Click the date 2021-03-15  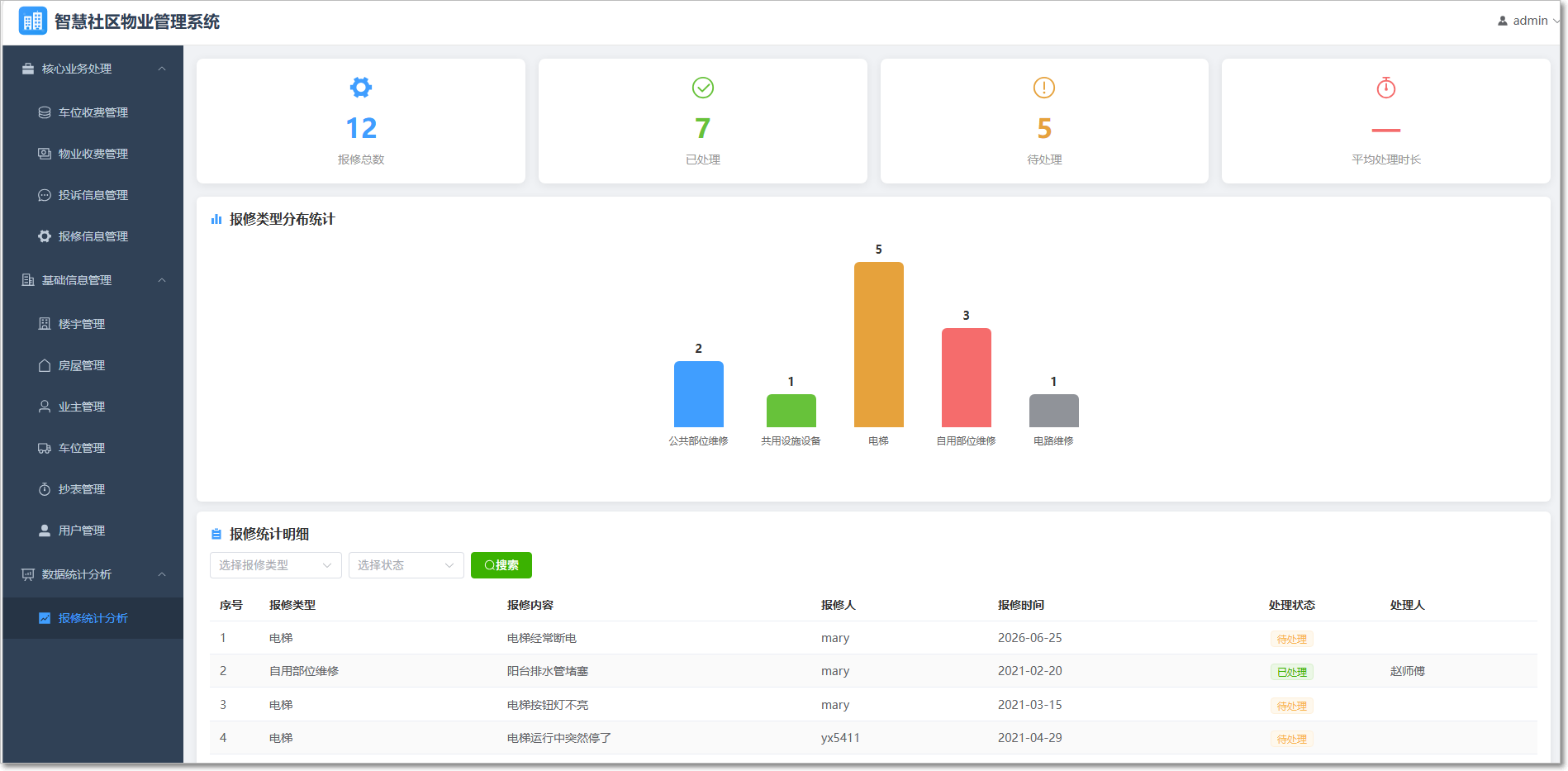pyautogui.click(x=1030, y=705)
